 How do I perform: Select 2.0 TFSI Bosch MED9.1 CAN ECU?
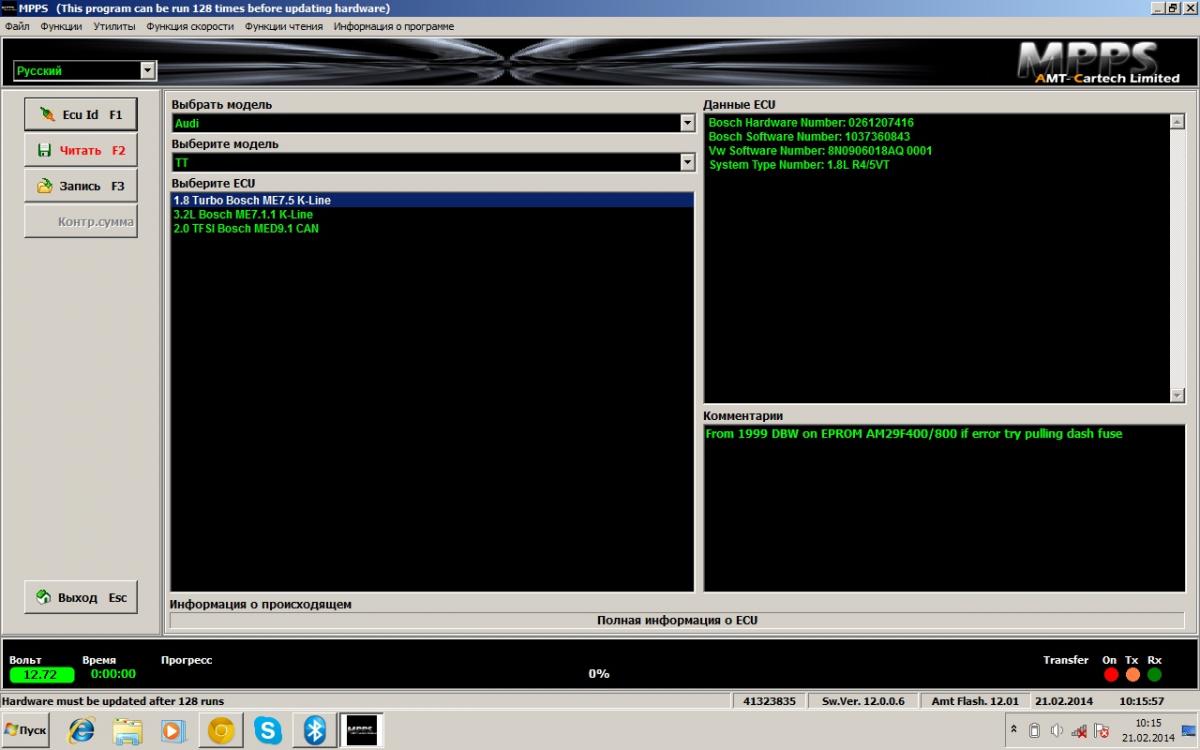(x=433, y=228)
